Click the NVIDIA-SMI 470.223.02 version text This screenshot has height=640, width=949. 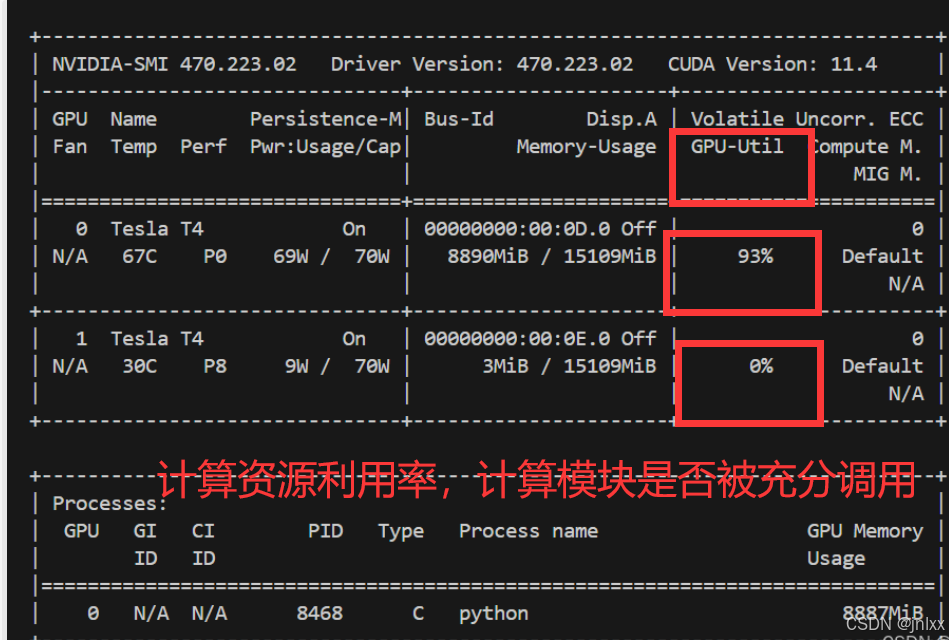tap(174, 64)
